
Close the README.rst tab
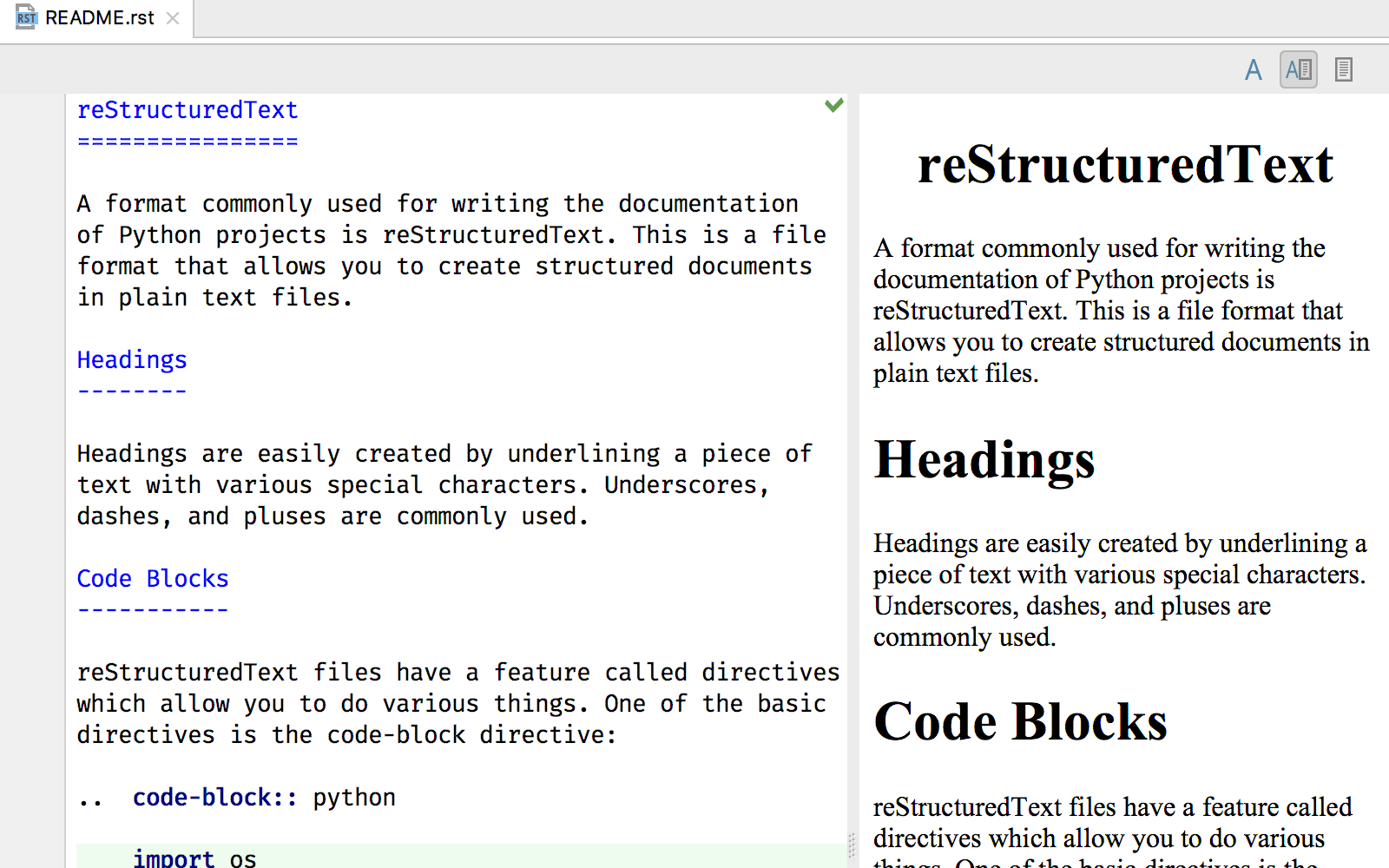click(173, 18)
